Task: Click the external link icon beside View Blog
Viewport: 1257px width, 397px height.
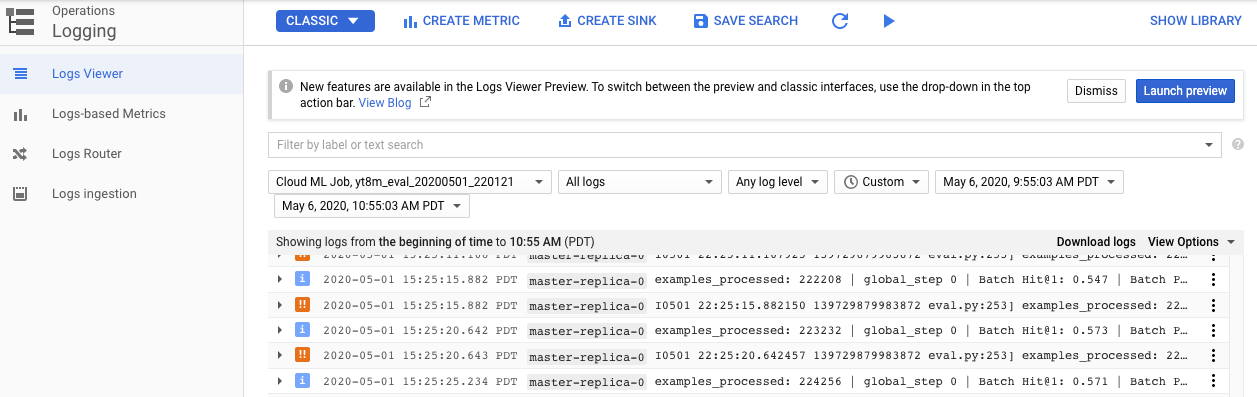Action: point(425,102)
